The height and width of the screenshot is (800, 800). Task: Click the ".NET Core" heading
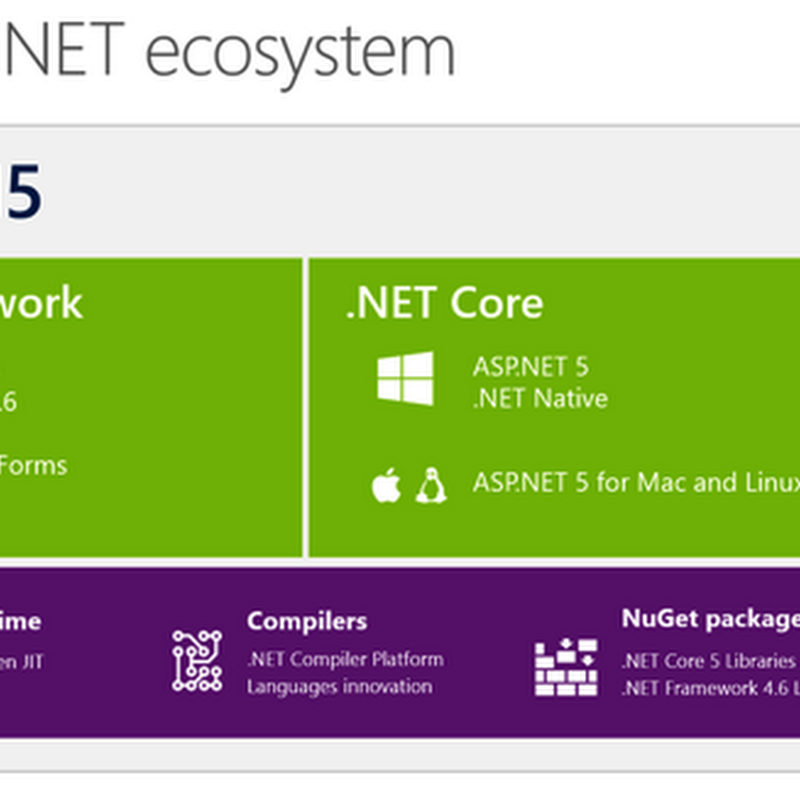click(x=444, y=303)
